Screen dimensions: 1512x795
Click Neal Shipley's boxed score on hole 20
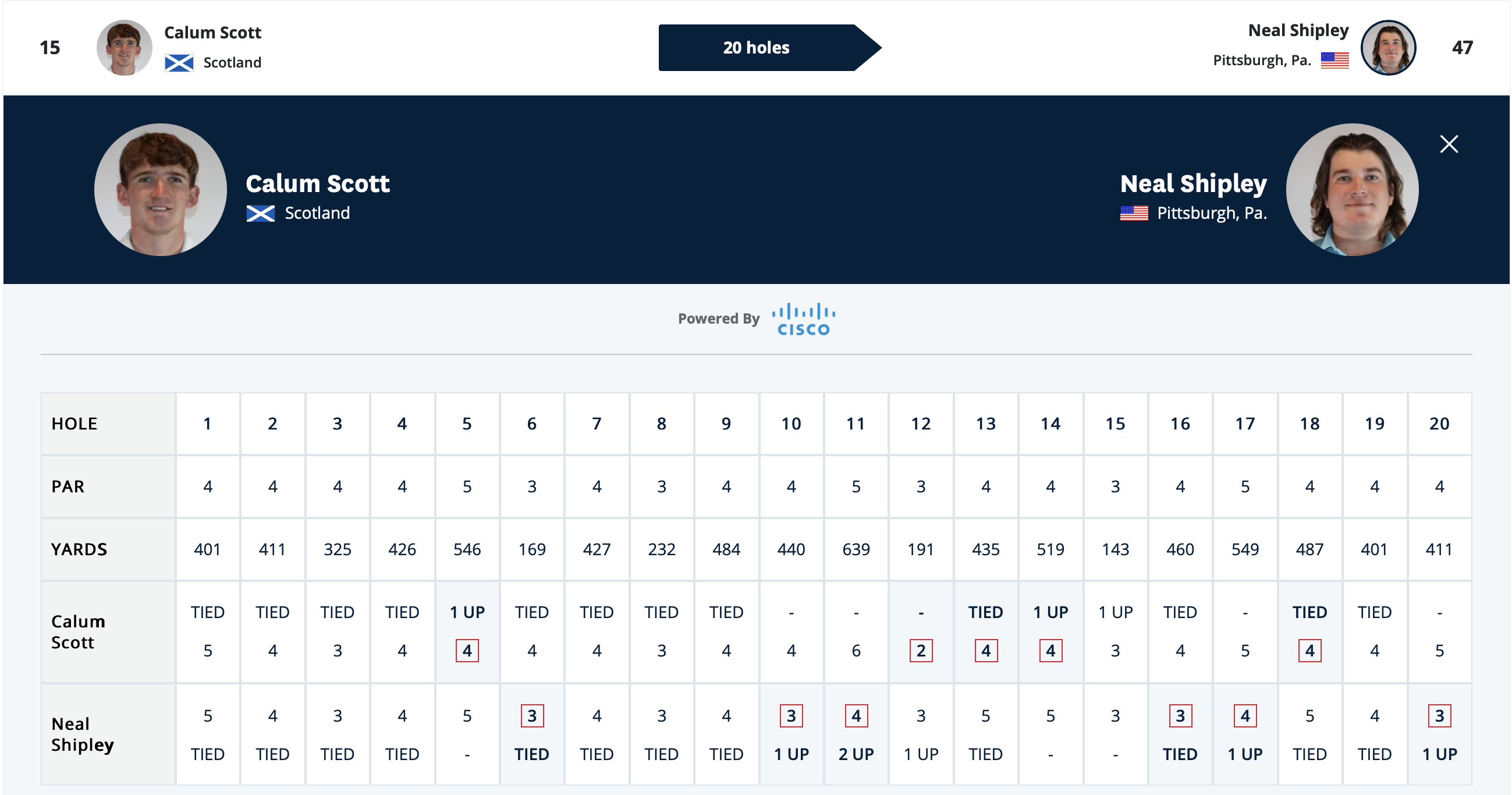pyautogui.click(x=1439, y=715)
